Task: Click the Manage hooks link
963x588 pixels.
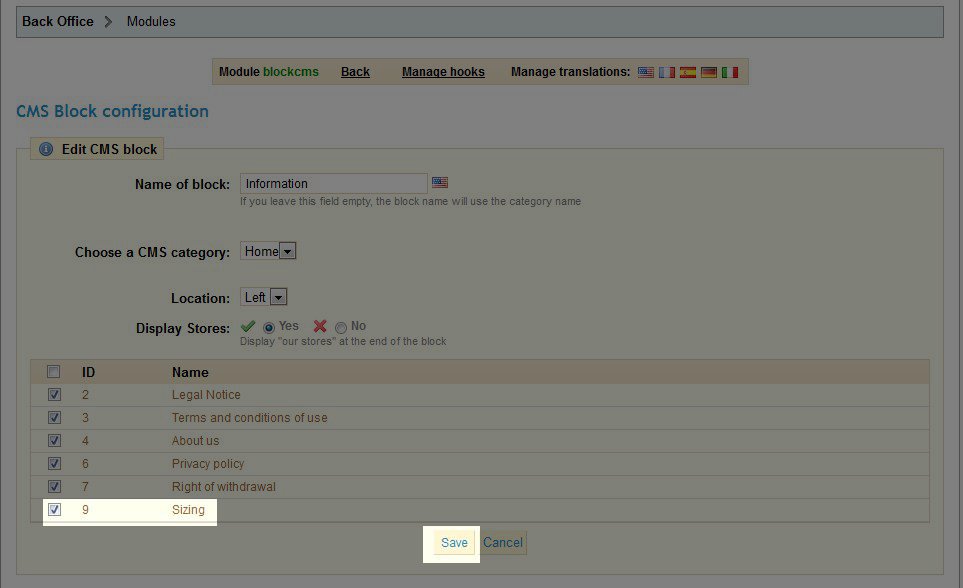Action: [x=443, y=72]
